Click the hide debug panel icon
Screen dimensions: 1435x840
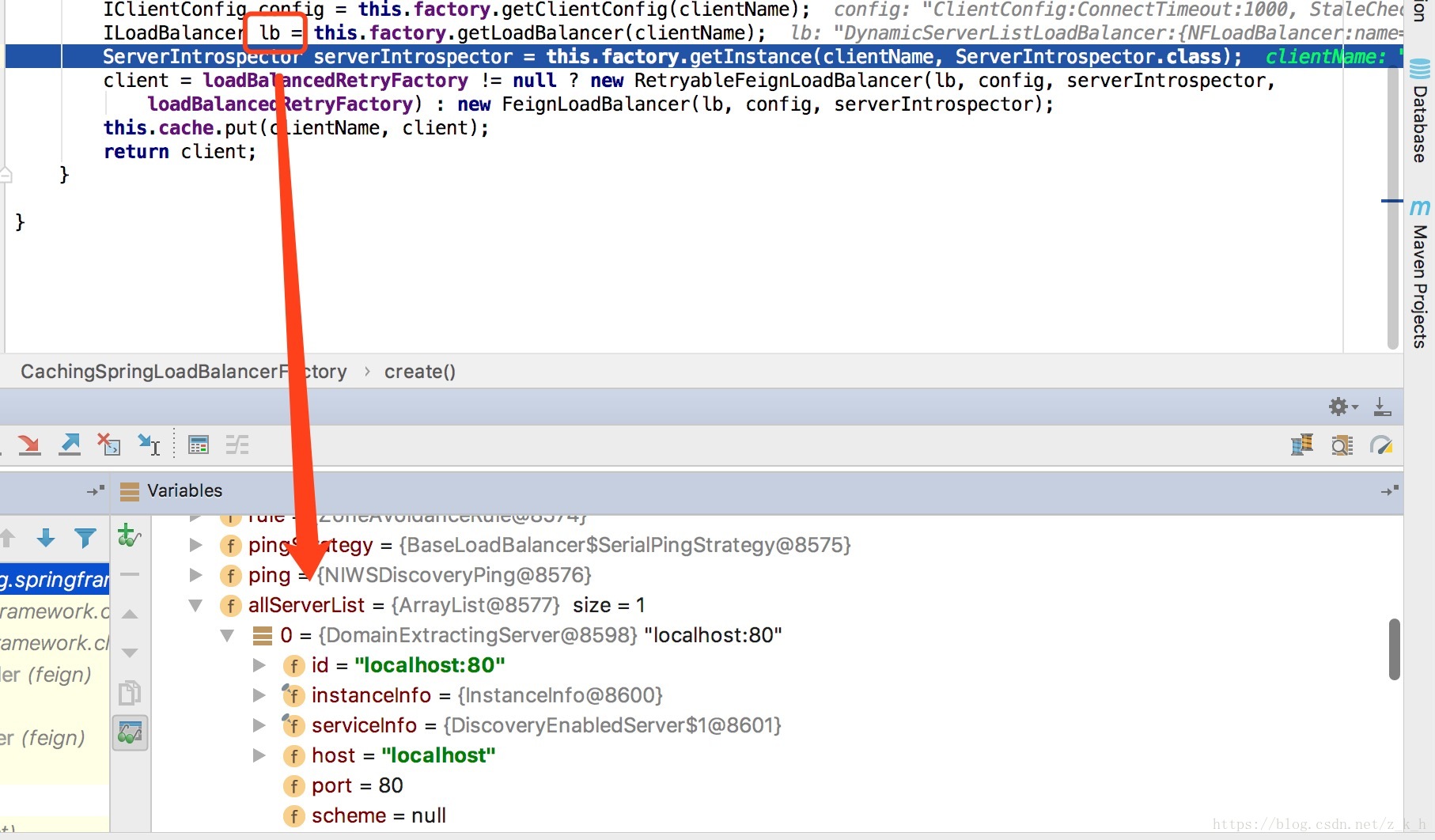(1382, 407)
